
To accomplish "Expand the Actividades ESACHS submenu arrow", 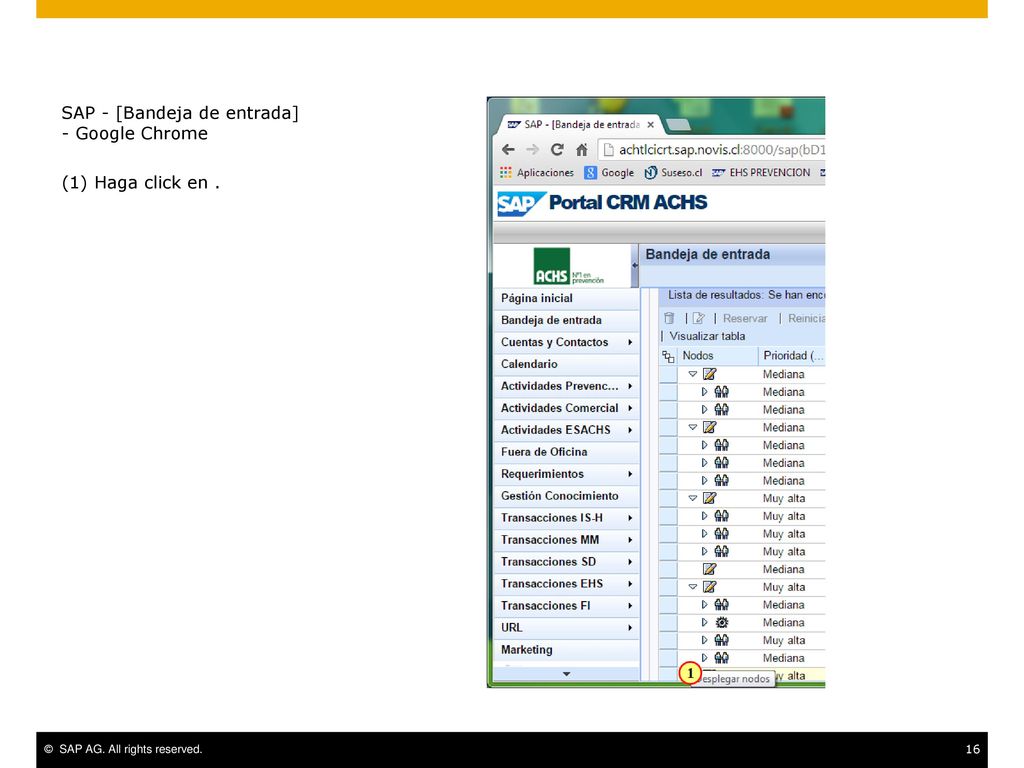I will click(x=630, y=430).
